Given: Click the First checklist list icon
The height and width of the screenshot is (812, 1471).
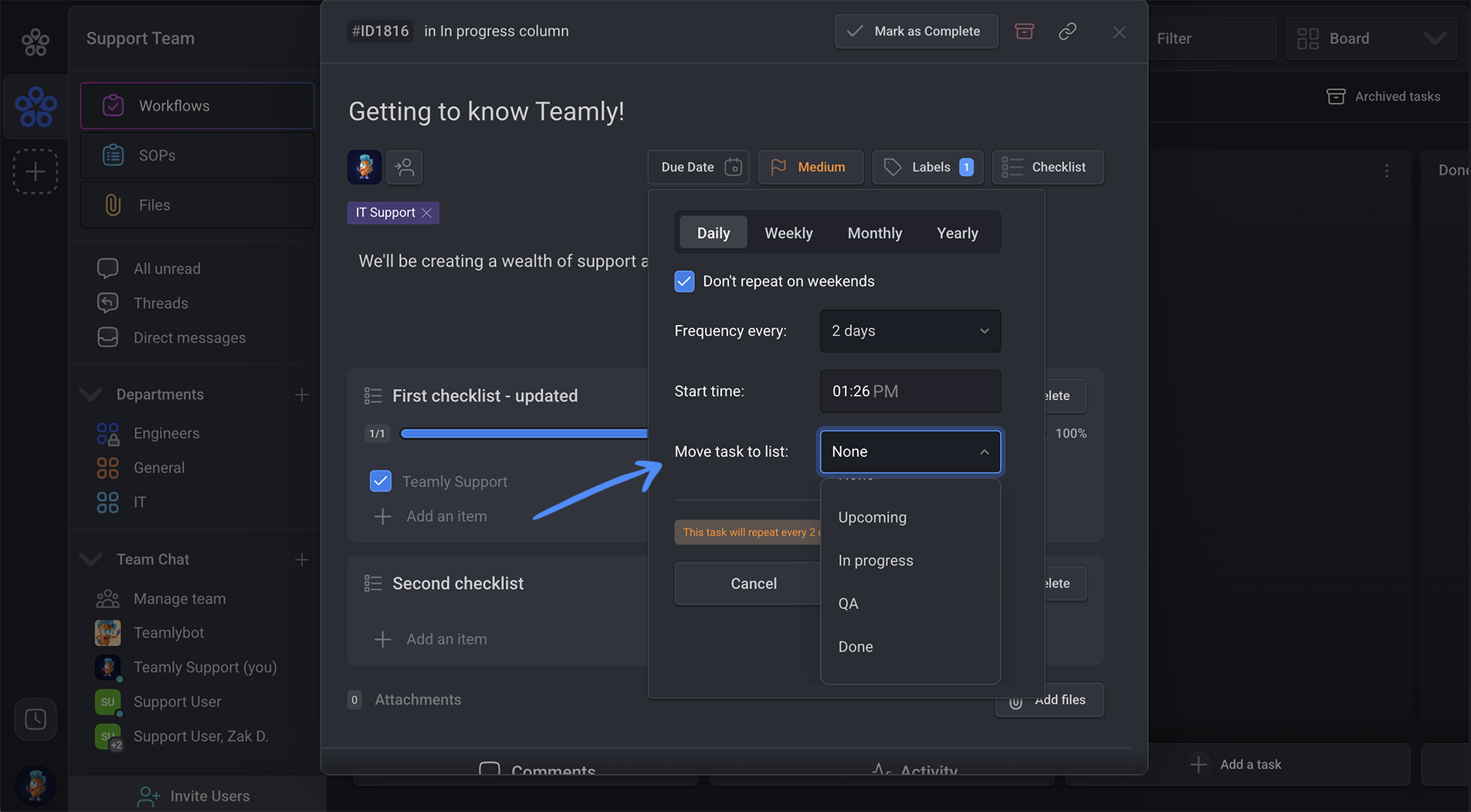Looking at the screenshot, I should click(373, 396).
